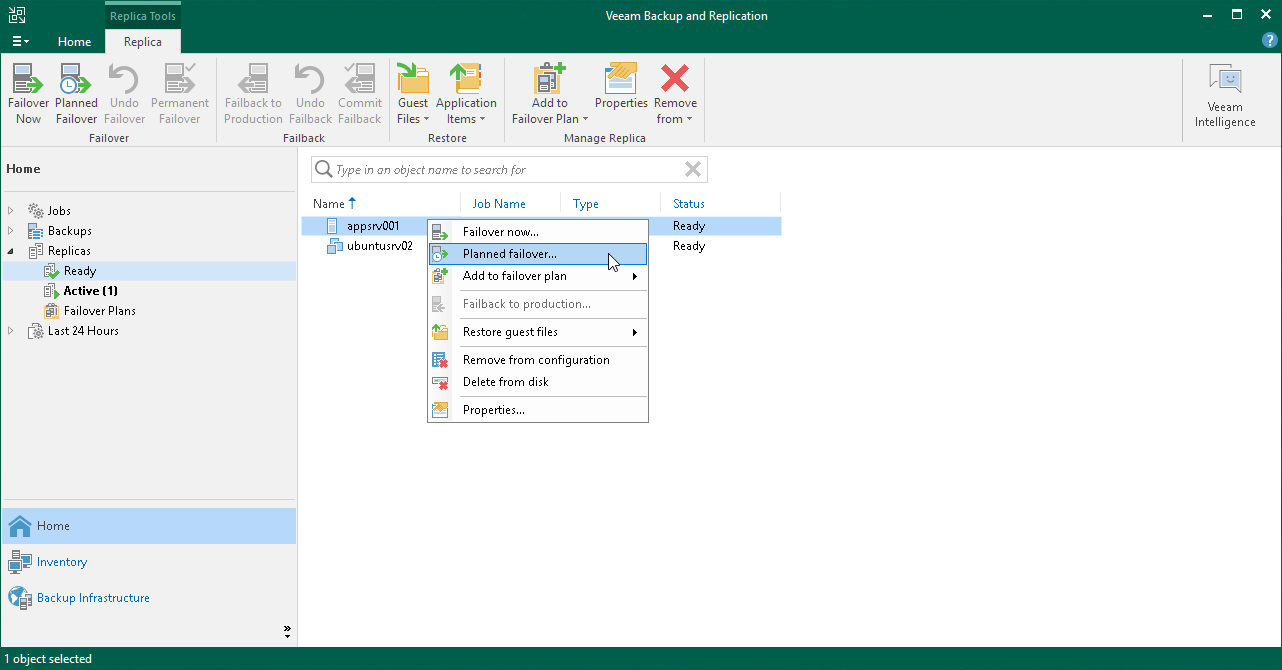The height and width of the screenshot is (670, 1282).
Task: Choose Failback to production menu entry
Action: 538,304
